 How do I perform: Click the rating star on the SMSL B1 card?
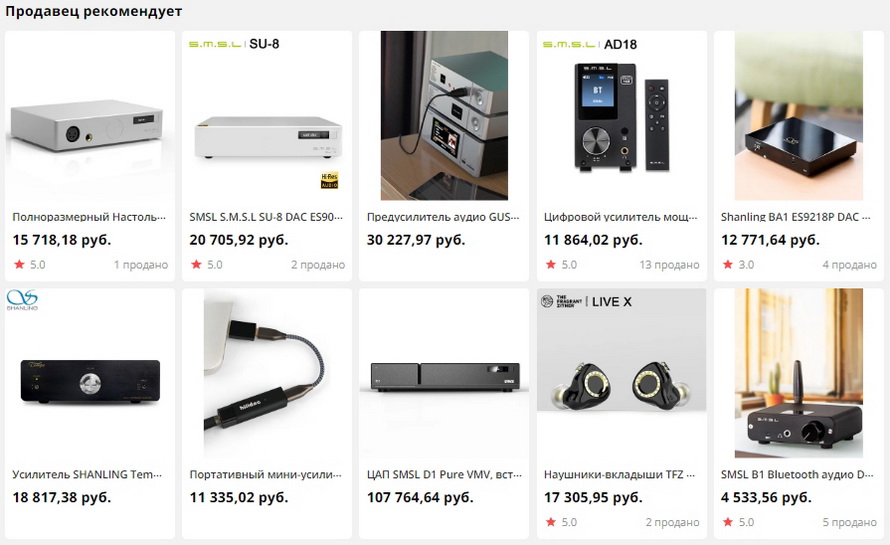(728, 522)
